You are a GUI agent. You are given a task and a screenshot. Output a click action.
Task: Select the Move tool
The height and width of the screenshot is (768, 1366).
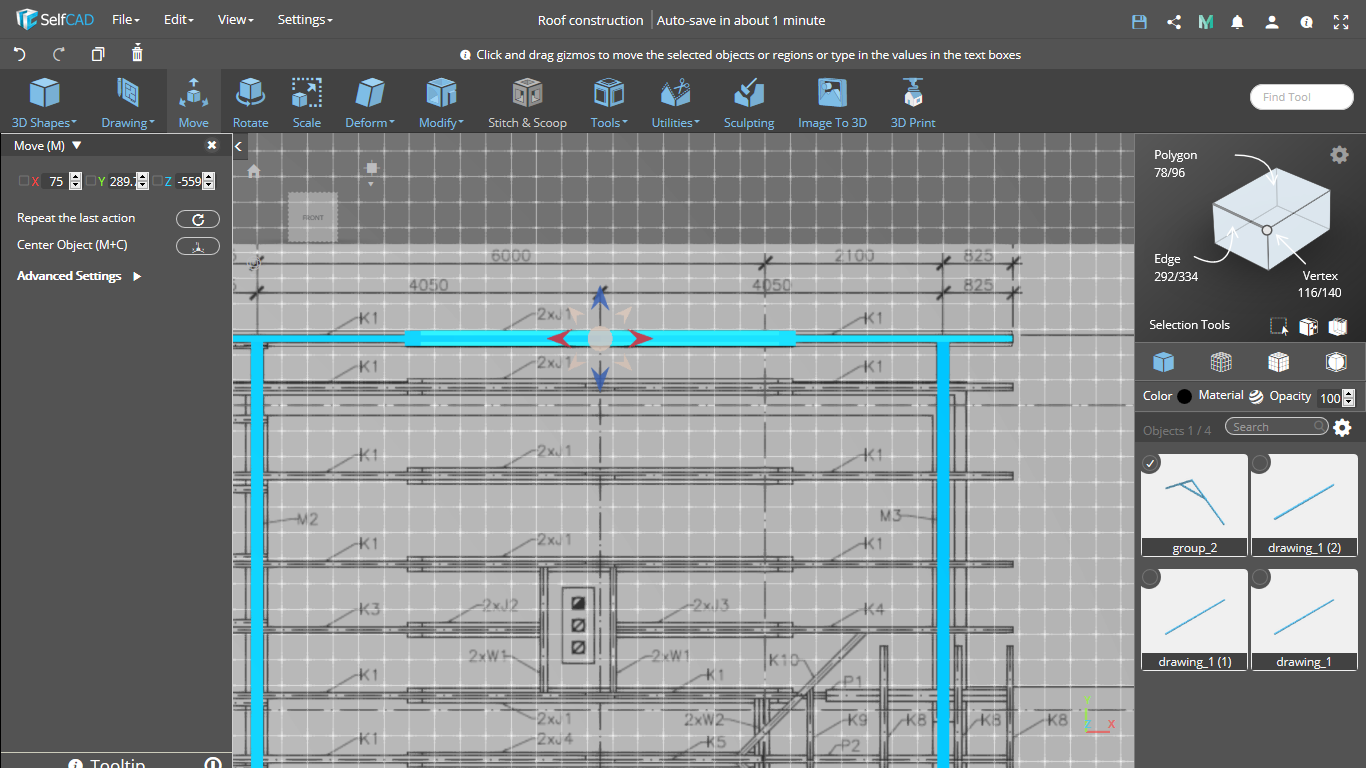pyautogui.click(x=194, y=103)
